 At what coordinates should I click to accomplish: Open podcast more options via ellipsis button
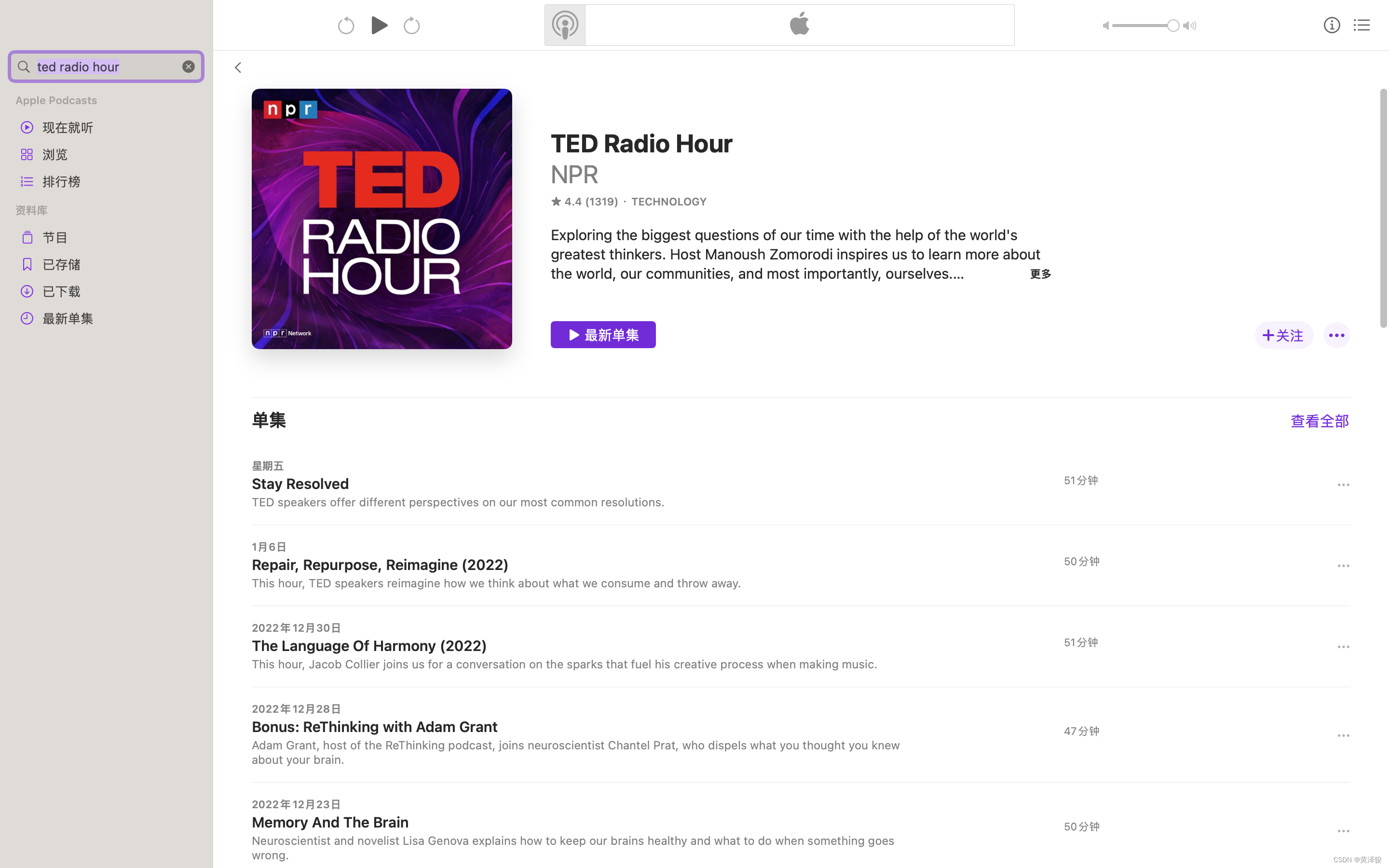(1336, 335)
